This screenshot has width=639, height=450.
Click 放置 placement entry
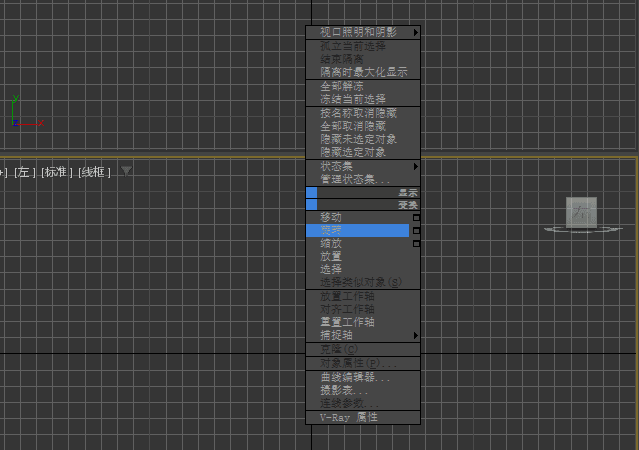click(363, 256)
